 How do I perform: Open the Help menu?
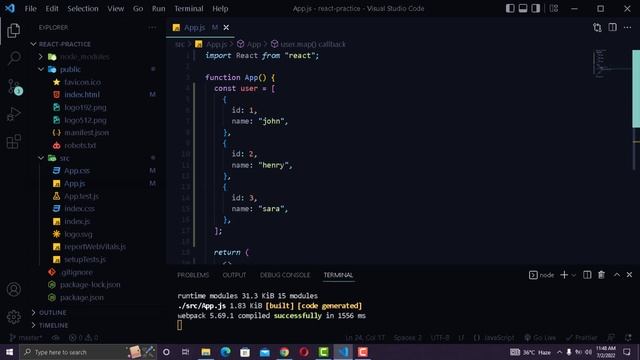click(220, 9)
